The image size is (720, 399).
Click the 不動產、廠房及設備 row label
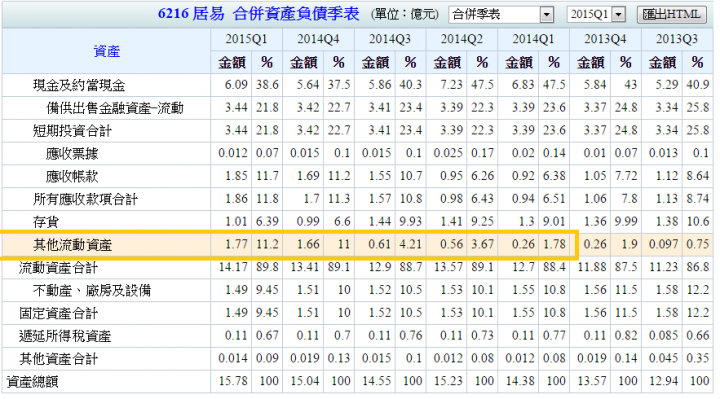point(92,291)
